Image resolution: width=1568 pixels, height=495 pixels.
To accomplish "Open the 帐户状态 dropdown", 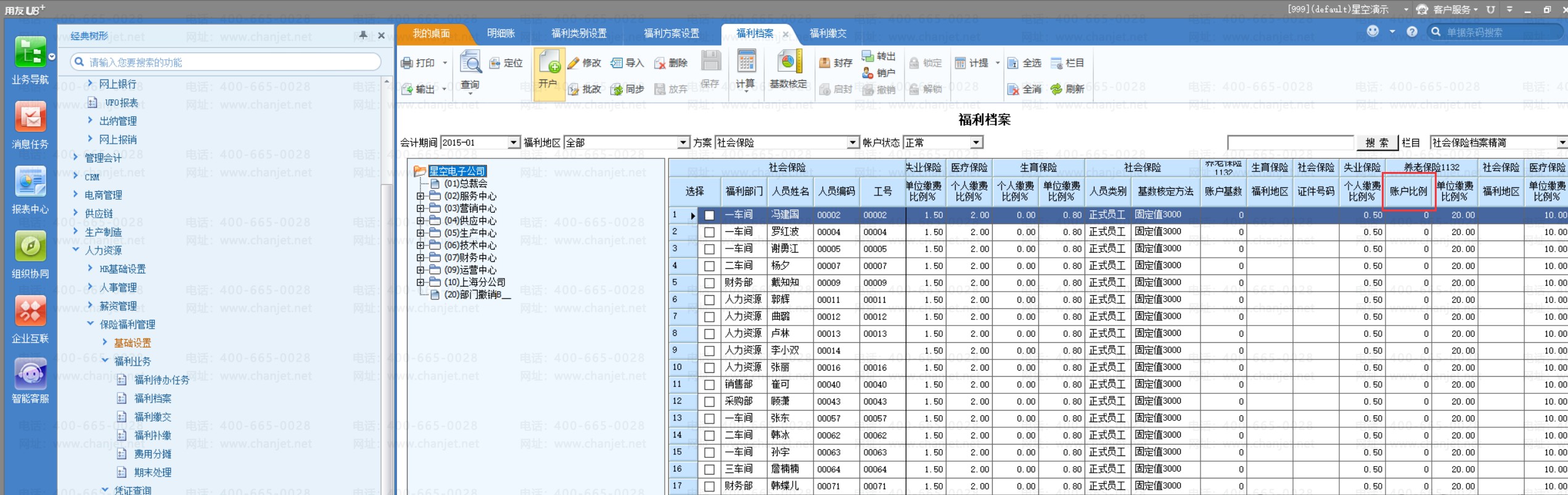I will [x=975, y=142].
